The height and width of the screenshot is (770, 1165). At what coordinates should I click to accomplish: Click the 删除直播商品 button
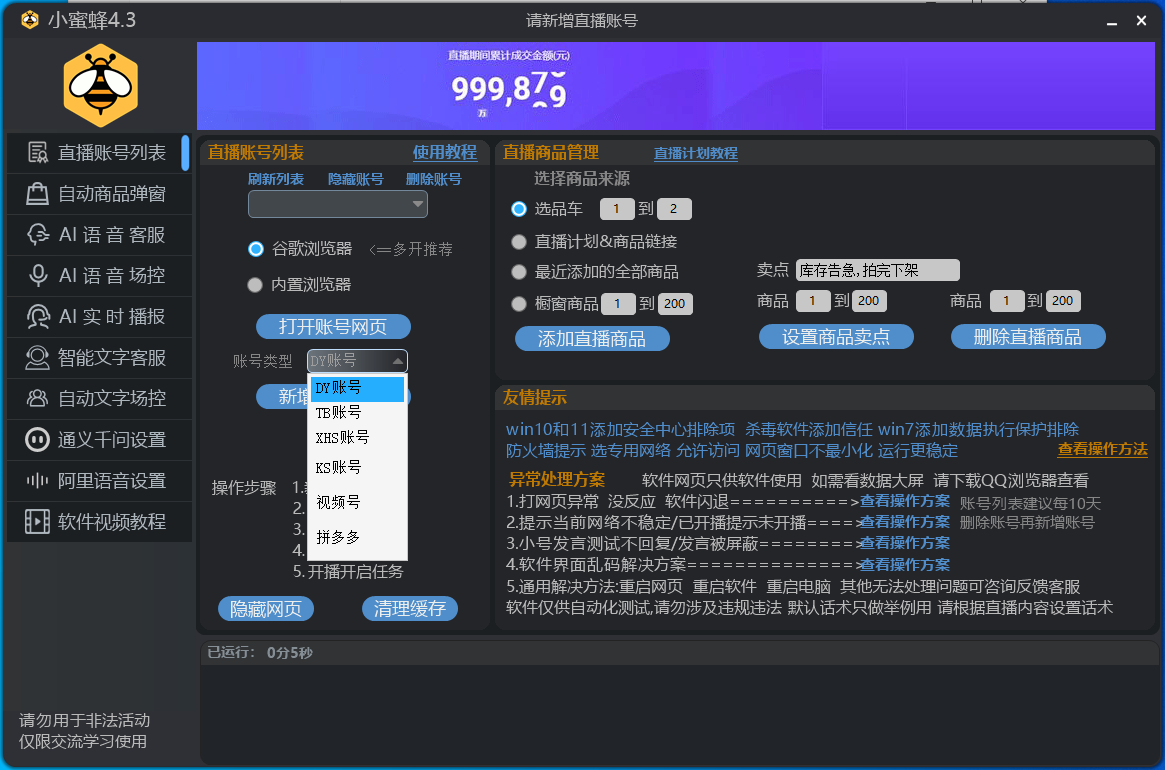[x=1028, y=337]
